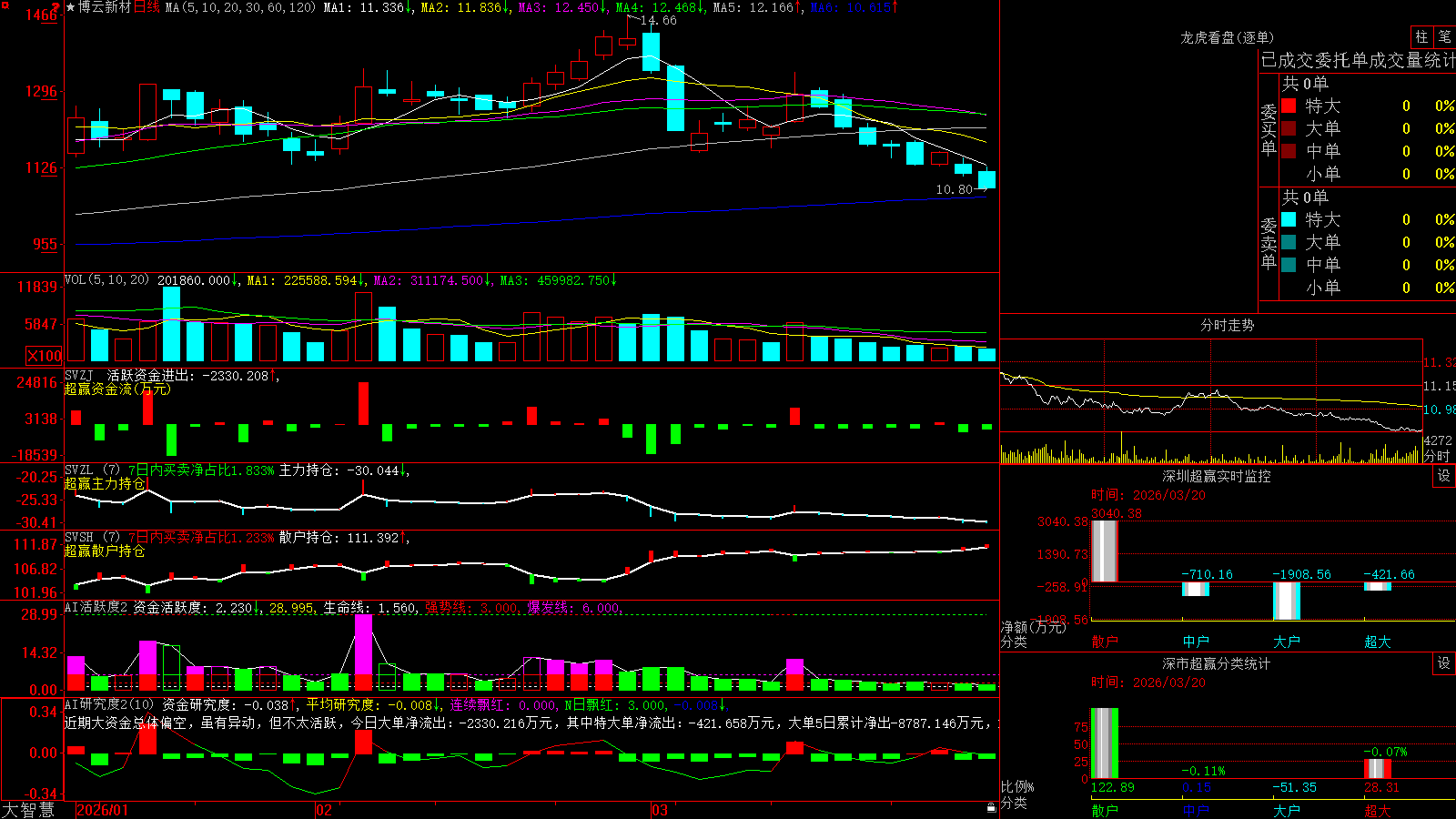Click the 近期大资金总体偏空 commentary line
The height and width of the screenshot is (819, 1456).
pyautogui.click(x=531, y=723)
